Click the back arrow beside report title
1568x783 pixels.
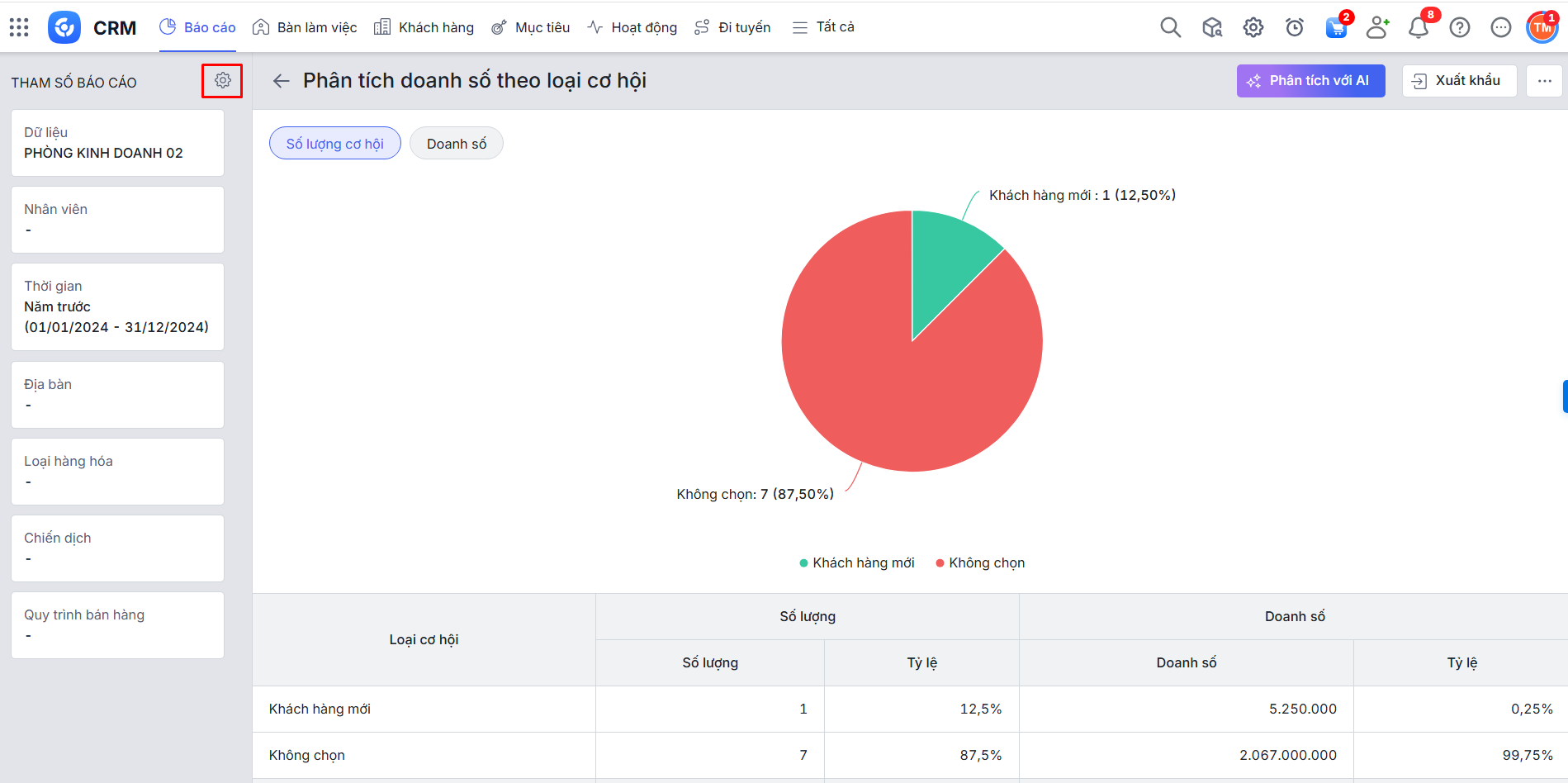click(x=282, y=81)
